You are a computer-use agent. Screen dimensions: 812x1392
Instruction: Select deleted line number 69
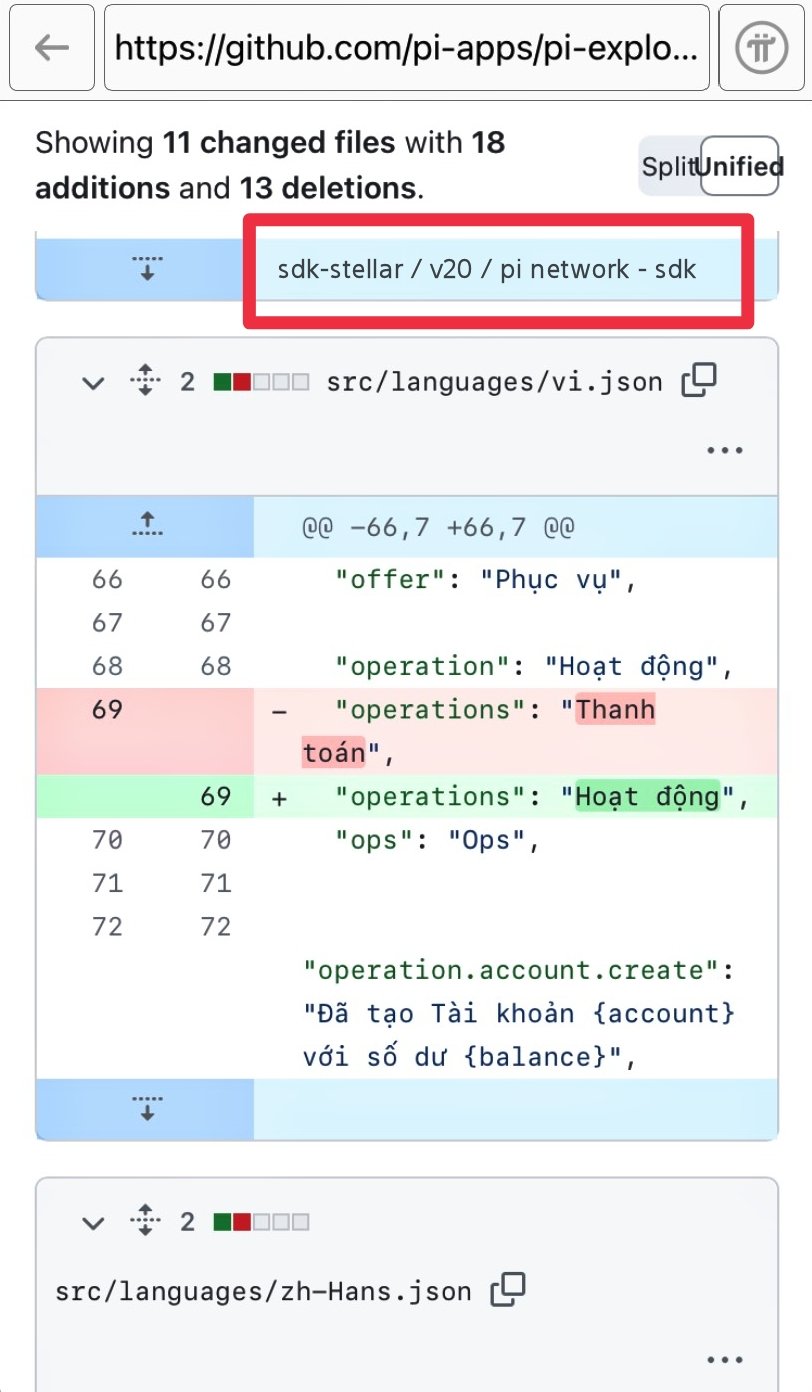click(107, 710)
